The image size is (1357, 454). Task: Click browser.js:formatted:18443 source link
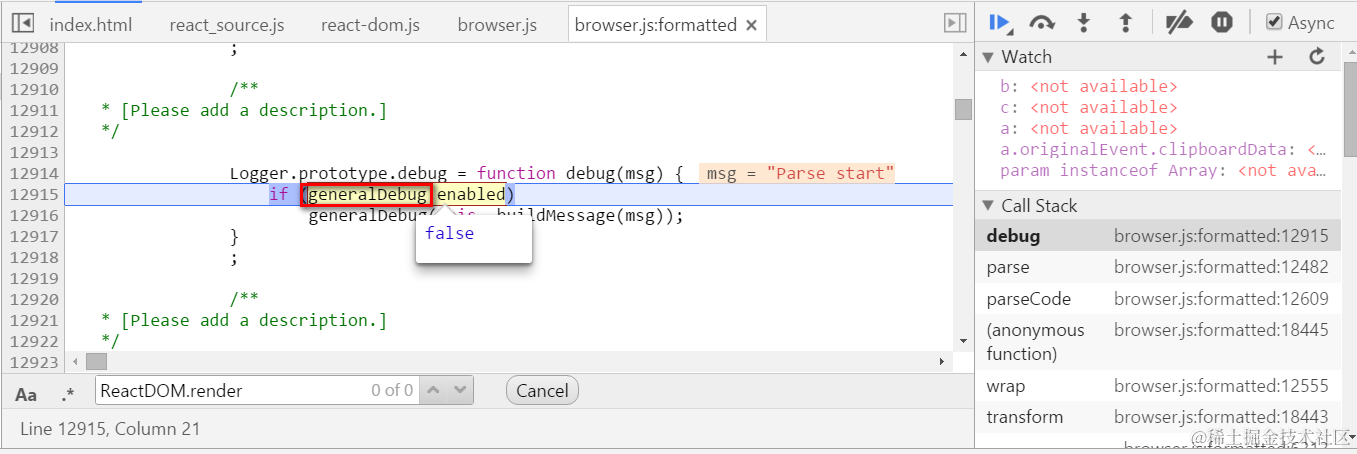coord(1221,417)
